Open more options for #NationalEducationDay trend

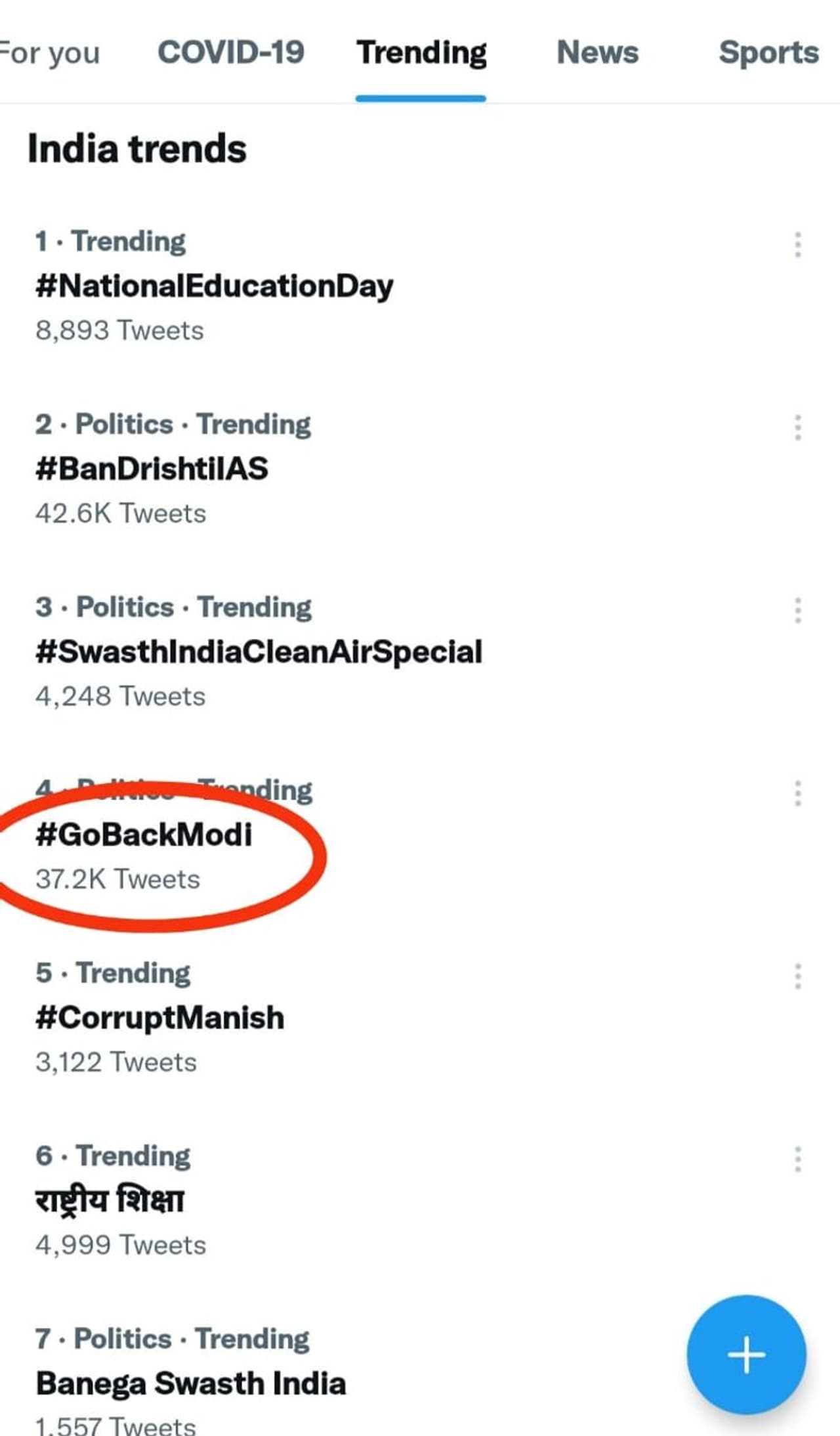pyautogui.click(x=797, y=244)
